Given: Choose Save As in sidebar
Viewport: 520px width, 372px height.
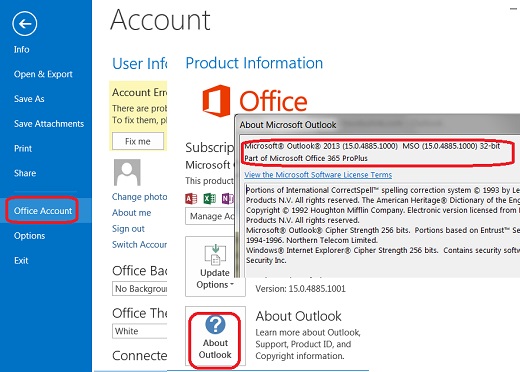Looking at the screenshot, I should tap(29, 99).
